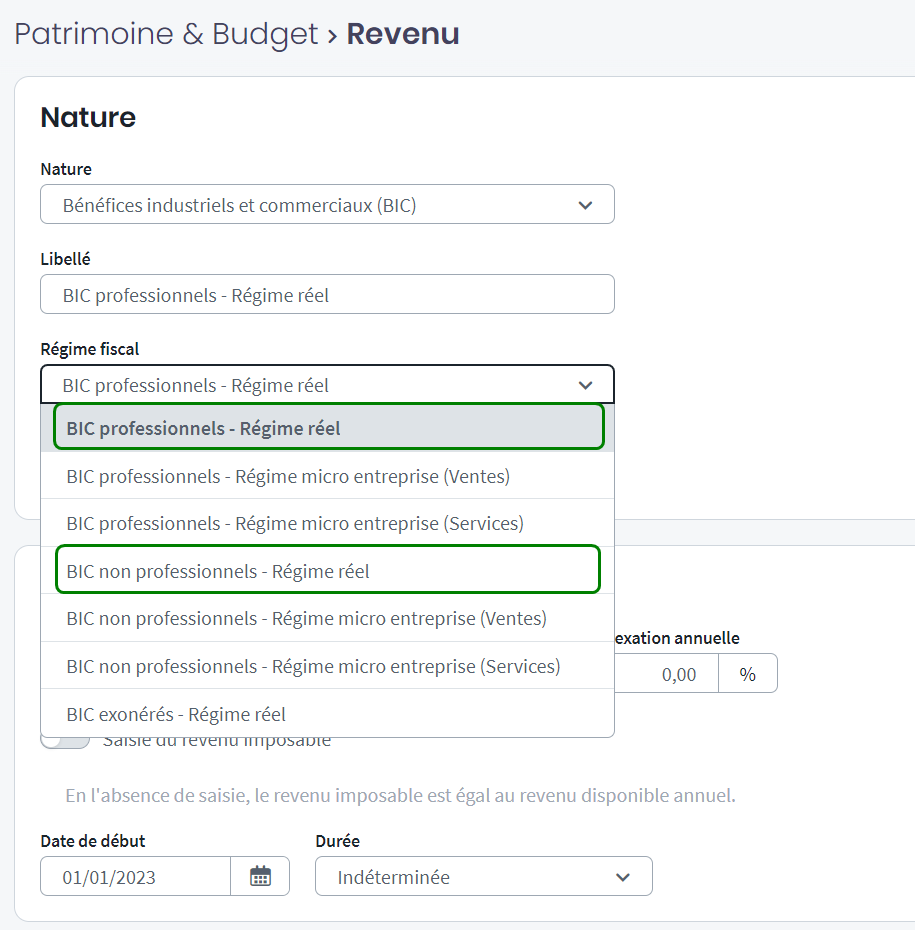Image resolution: width=915 pixels, height=930 pixels.
Task: Click the Revenu breadcrumb title
Action: tap(402, 34)
